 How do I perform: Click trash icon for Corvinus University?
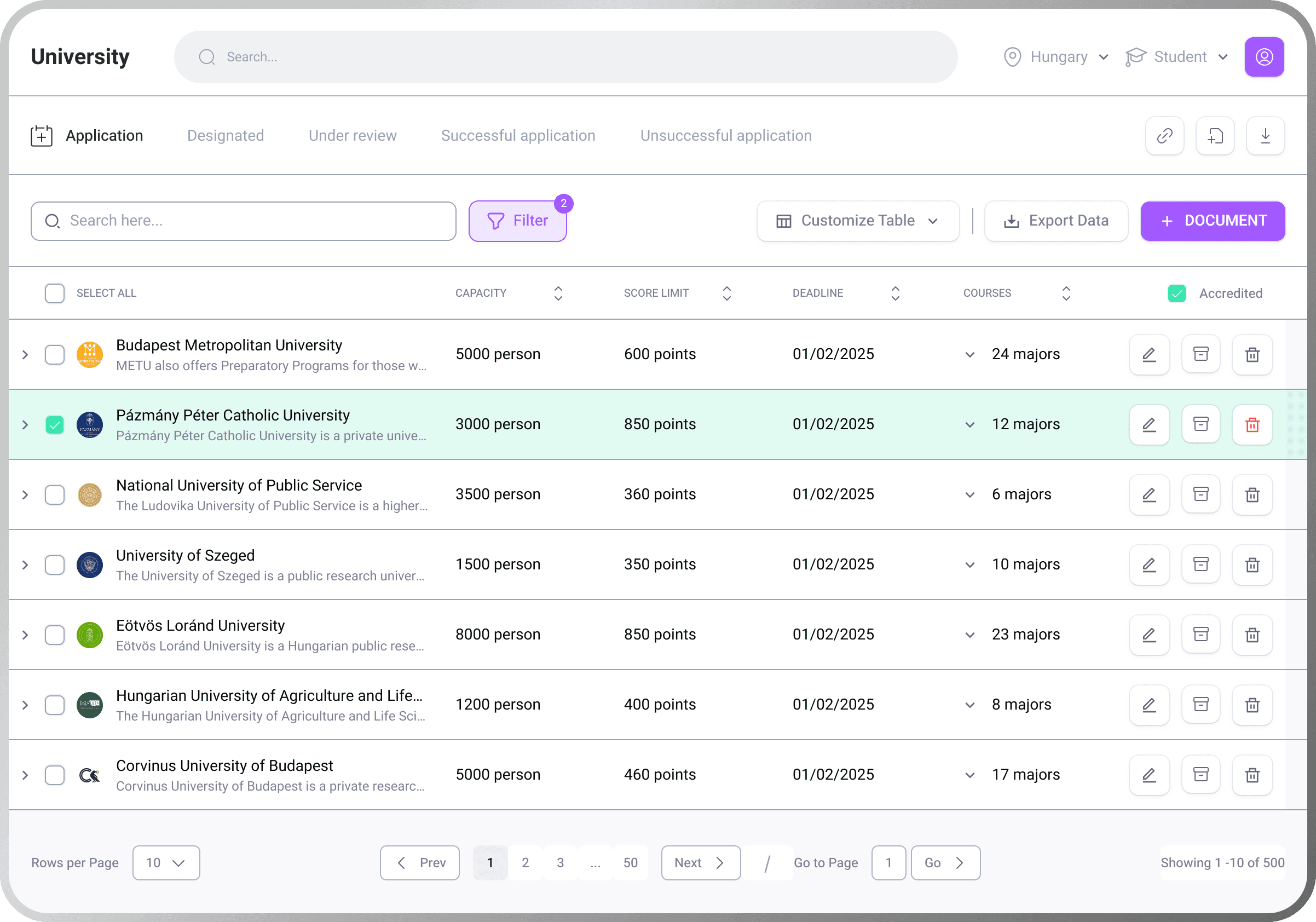1252,775
